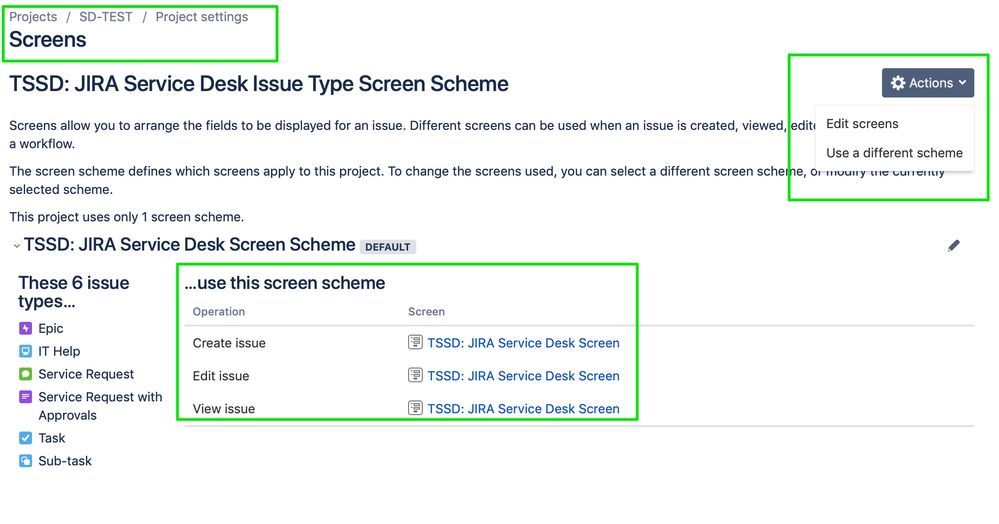The image size is (999, 524).
Task: Click the Service Request issue type icon
Action: click(25, 374)
